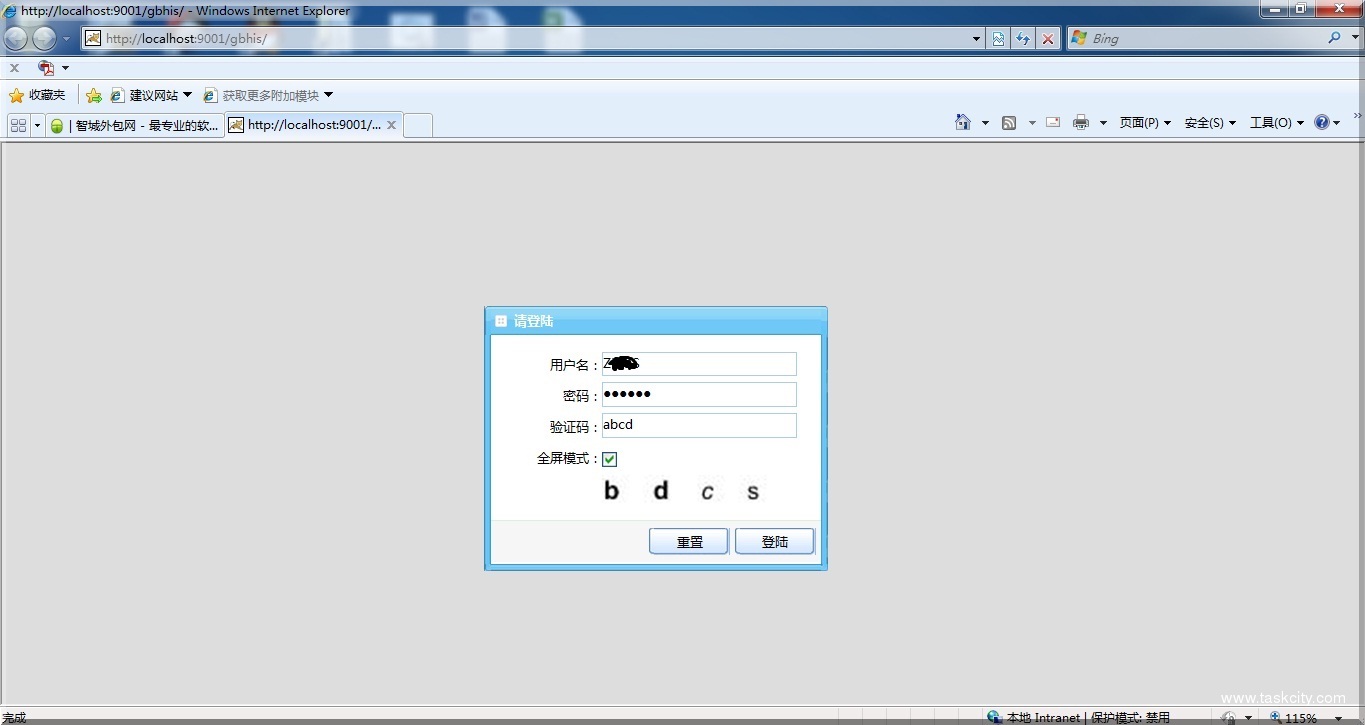Uncheck the 全屏模式 checkbox
The image size is (1365, 725).
(610, 459)
